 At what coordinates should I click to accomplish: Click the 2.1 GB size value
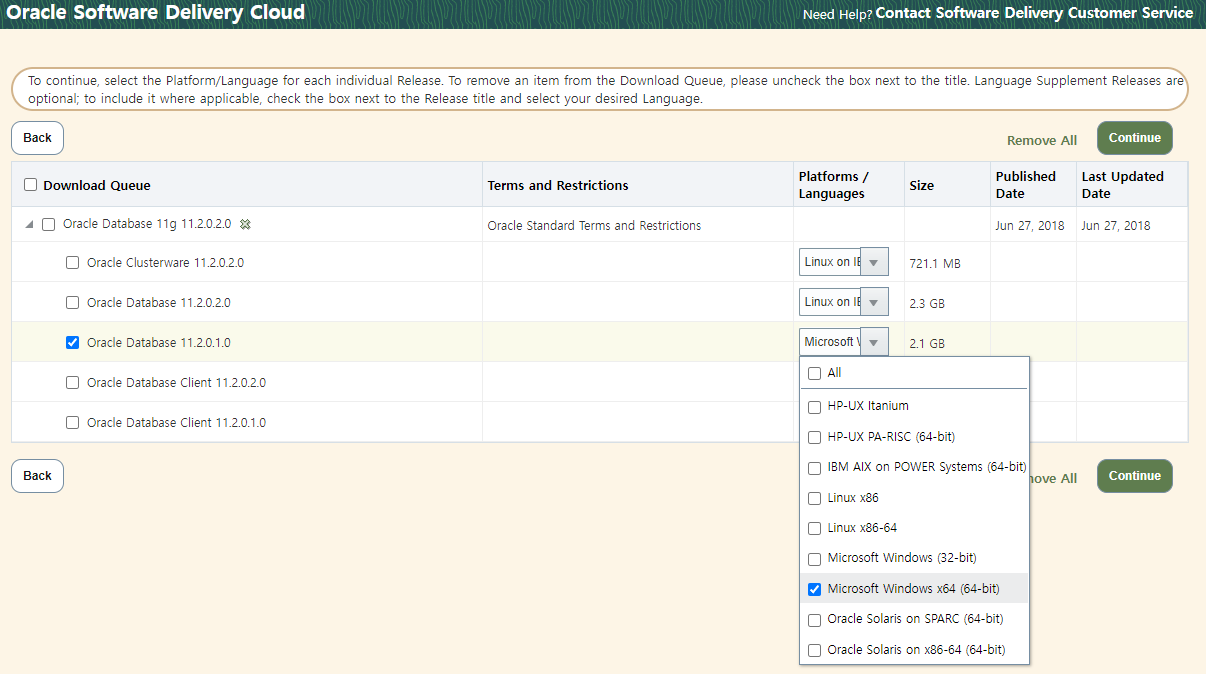(x=927, y=343)
